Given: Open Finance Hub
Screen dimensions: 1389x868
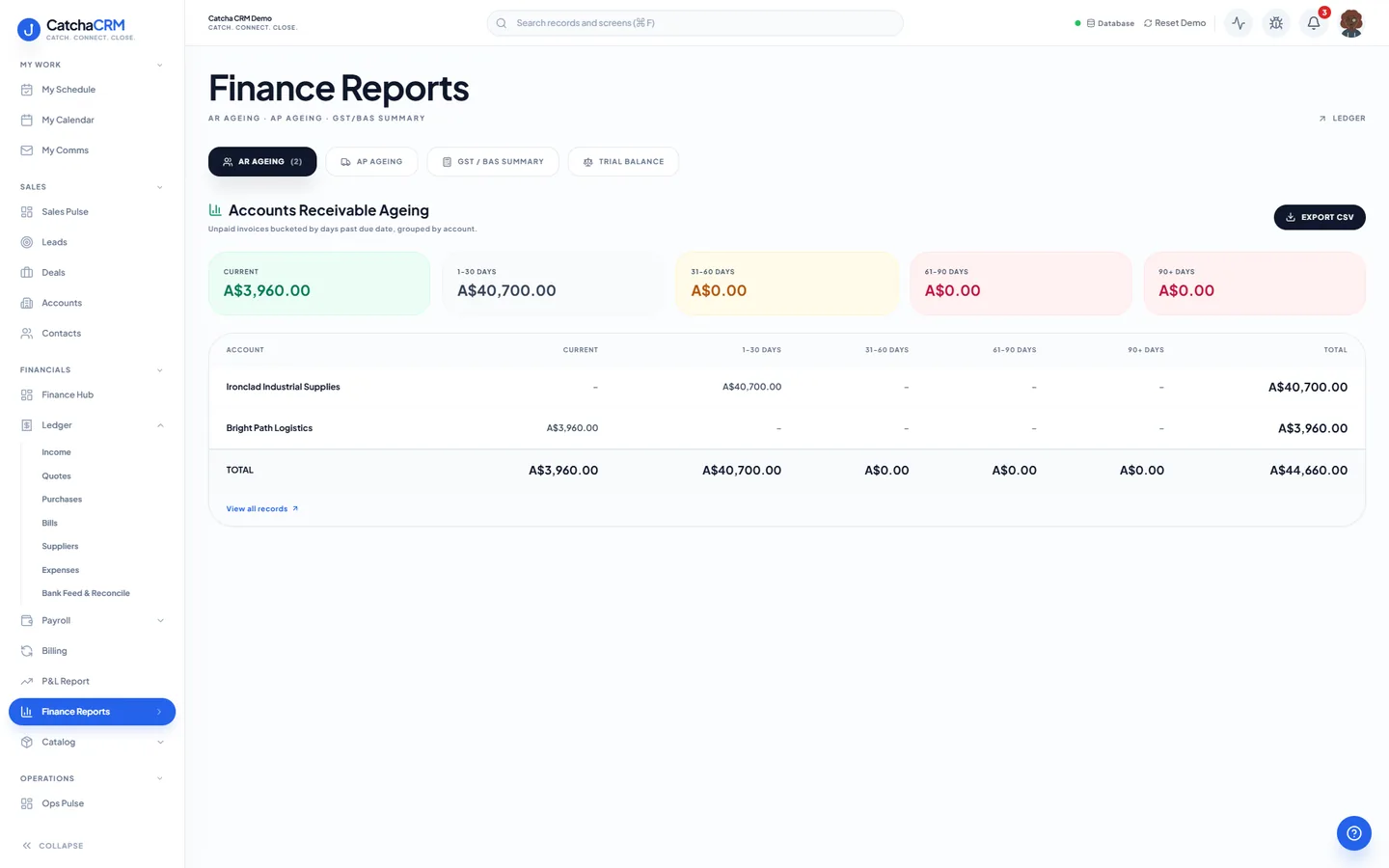Looking at the screenshot, I should [92, 395].
